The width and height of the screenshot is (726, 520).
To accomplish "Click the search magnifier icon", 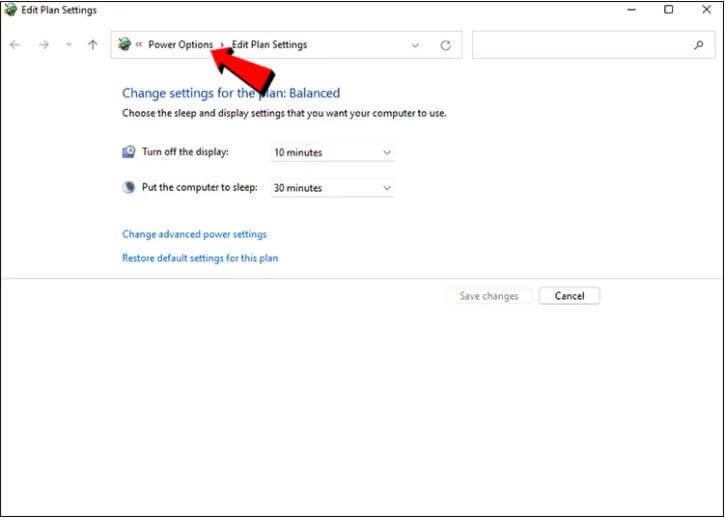I will click(698, 45).
